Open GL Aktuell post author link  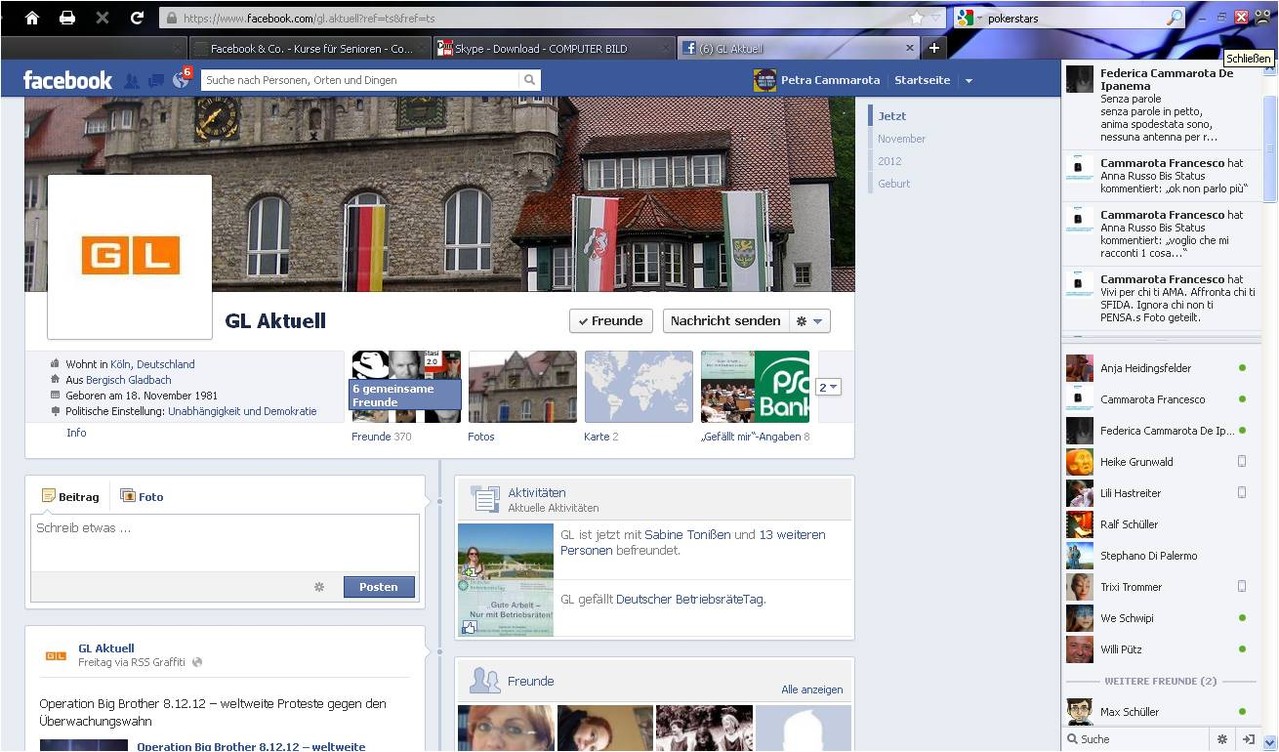(x=106, y=648)
